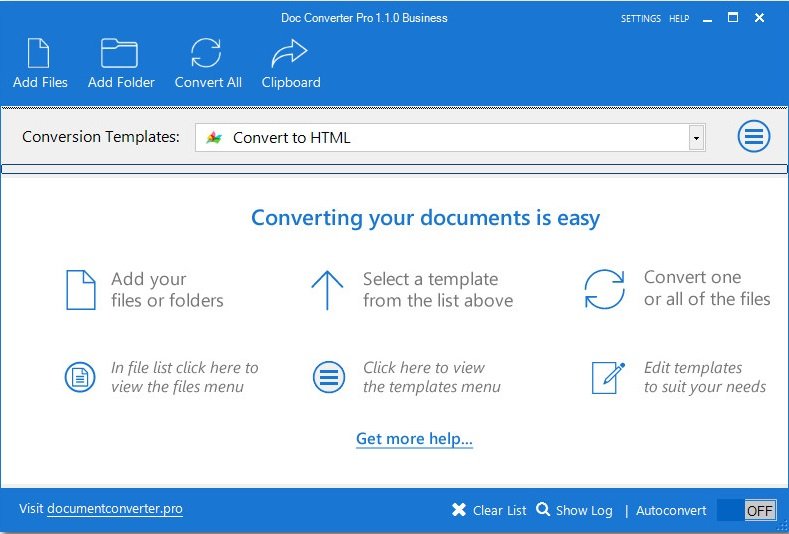Click the large add files page icon

pyautogui.click(x=80, y=290)
